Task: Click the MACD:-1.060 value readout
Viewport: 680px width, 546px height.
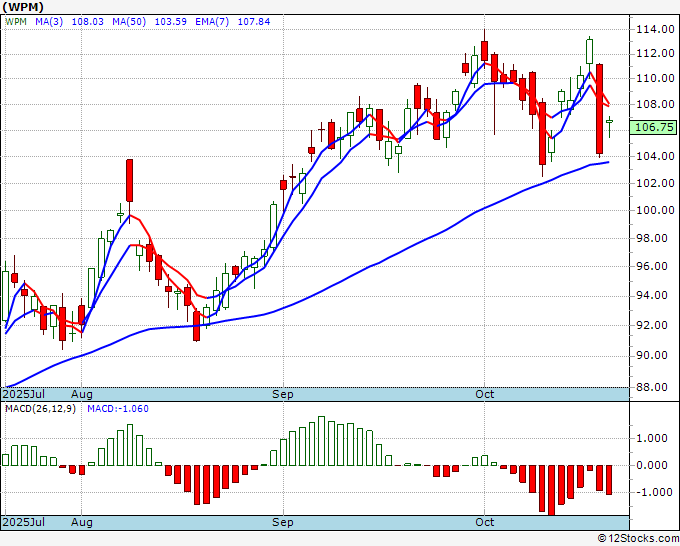Action: 118,409
